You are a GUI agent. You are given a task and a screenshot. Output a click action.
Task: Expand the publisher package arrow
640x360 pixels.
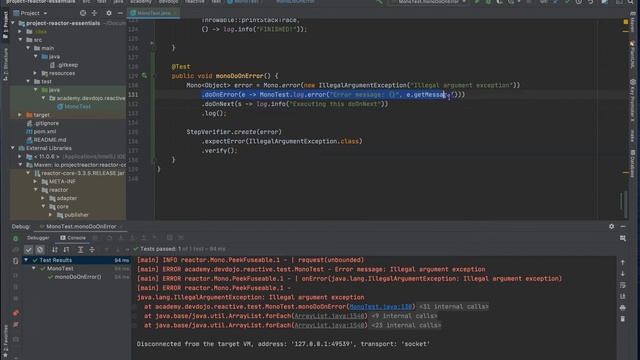(51, 215)
